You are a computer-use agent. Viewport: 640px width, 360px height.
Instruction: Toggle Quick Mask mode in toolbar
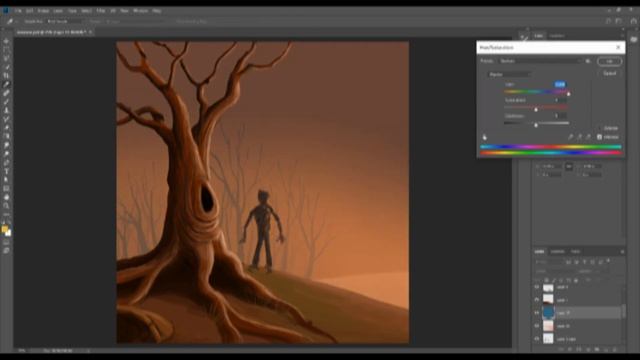(6, 242)
